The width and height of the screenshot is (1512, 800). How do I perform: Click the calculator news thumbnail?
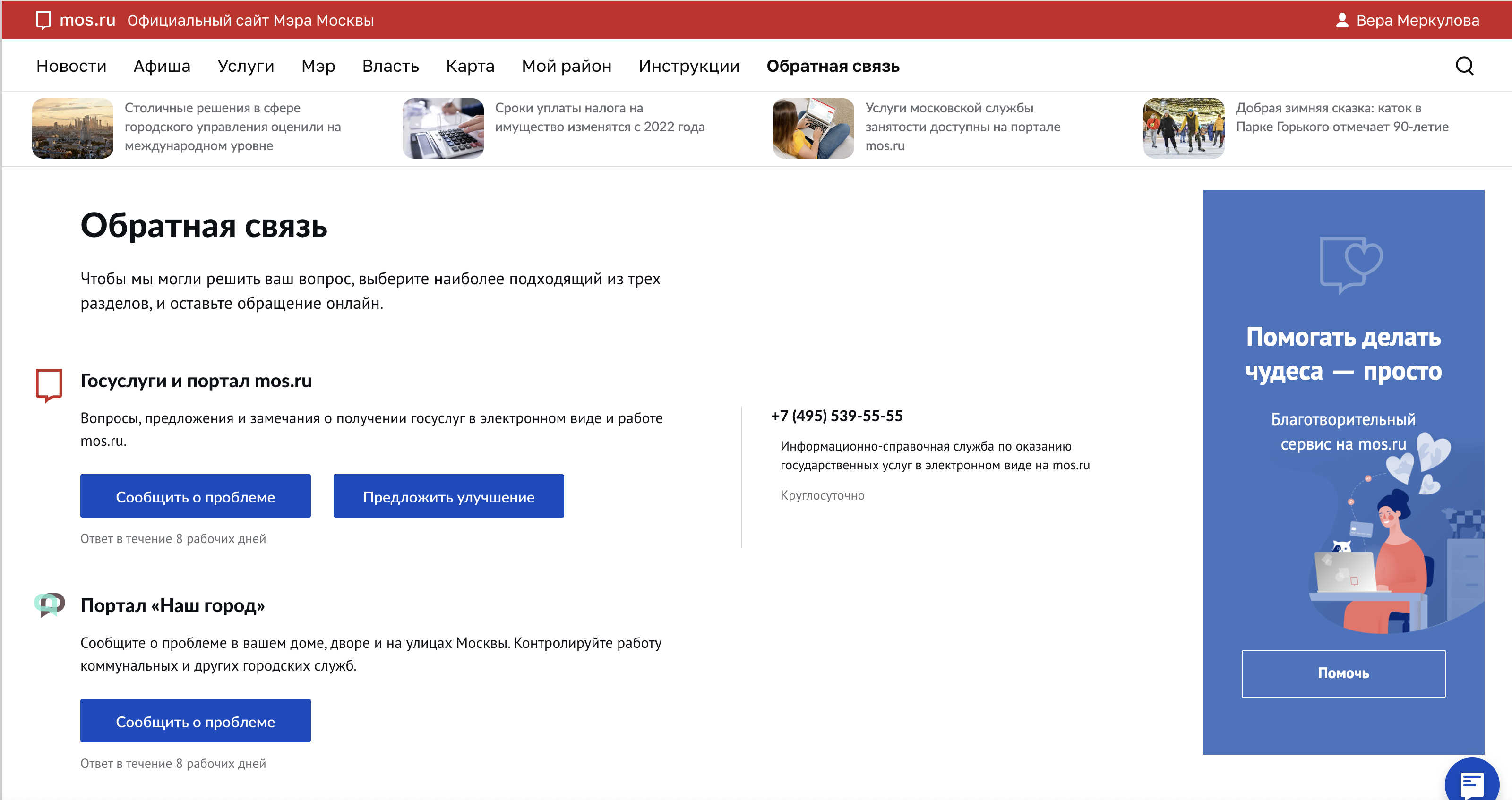coord(443,128)
